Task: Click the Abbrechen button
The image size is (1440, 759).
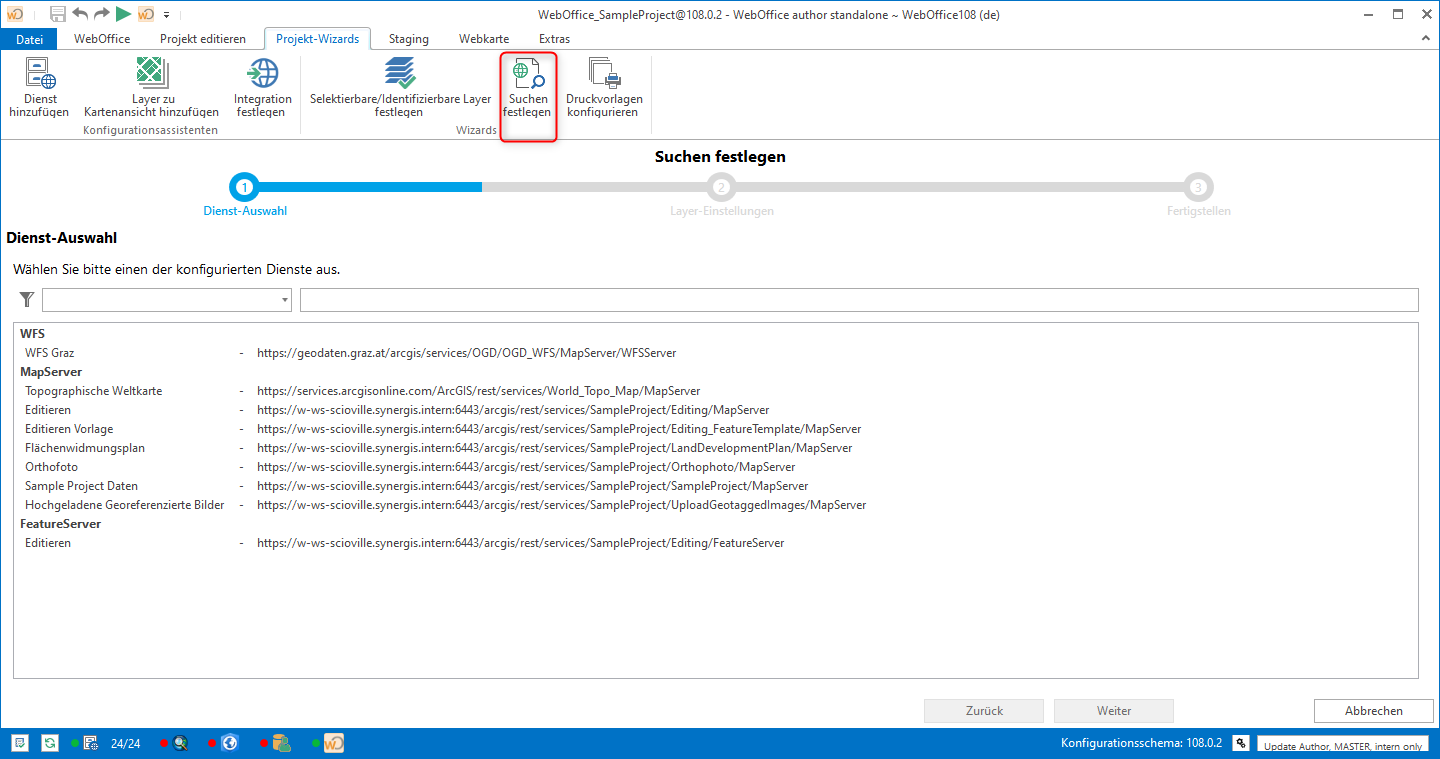Action: point(1373,711)
